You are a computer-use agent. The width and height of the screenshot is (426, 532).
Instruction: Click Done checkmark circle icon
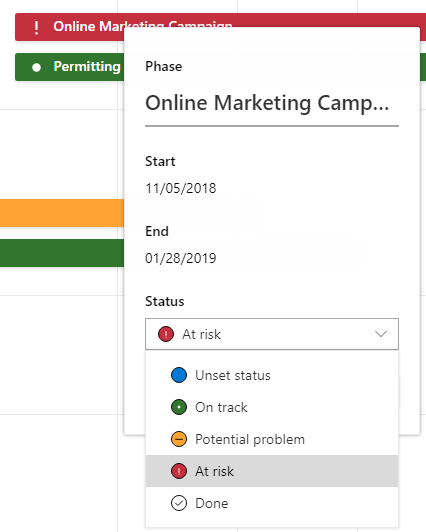click(x=179, y=503)
